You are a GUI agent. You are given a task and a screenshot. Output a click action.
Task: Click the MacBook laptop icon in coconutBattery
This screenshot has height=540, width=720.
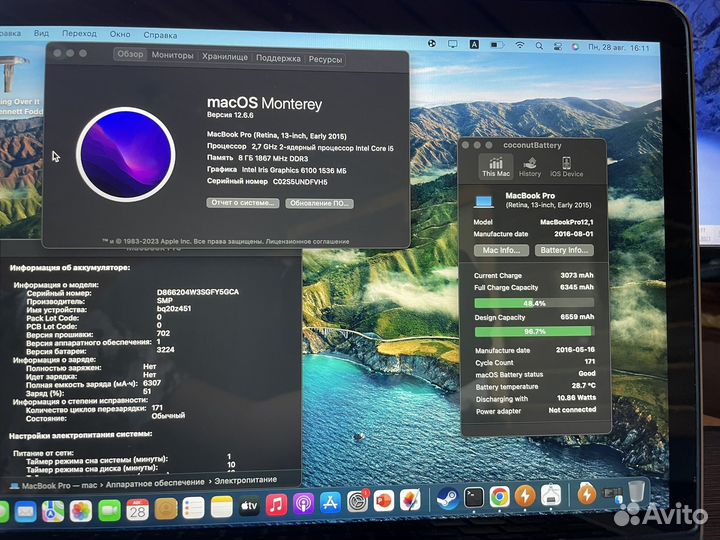484,201
